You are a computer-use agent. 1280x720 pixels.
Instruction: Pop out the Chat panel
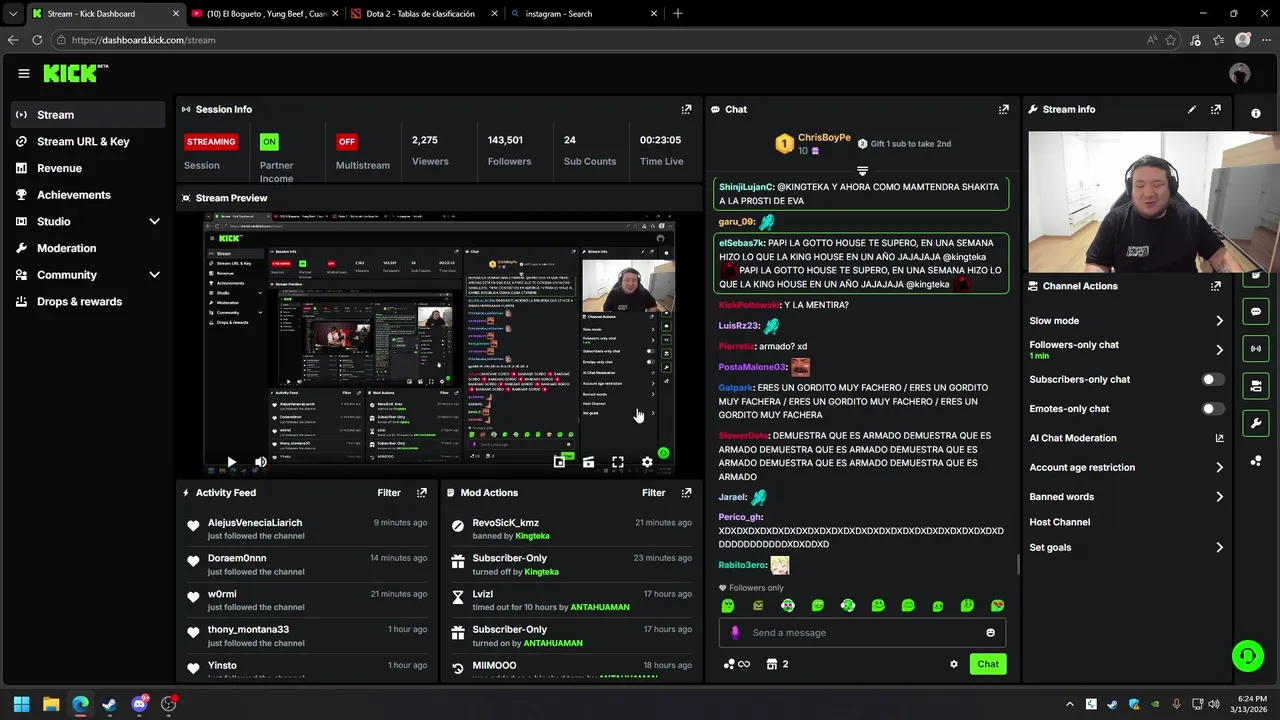pos(1004,109)
